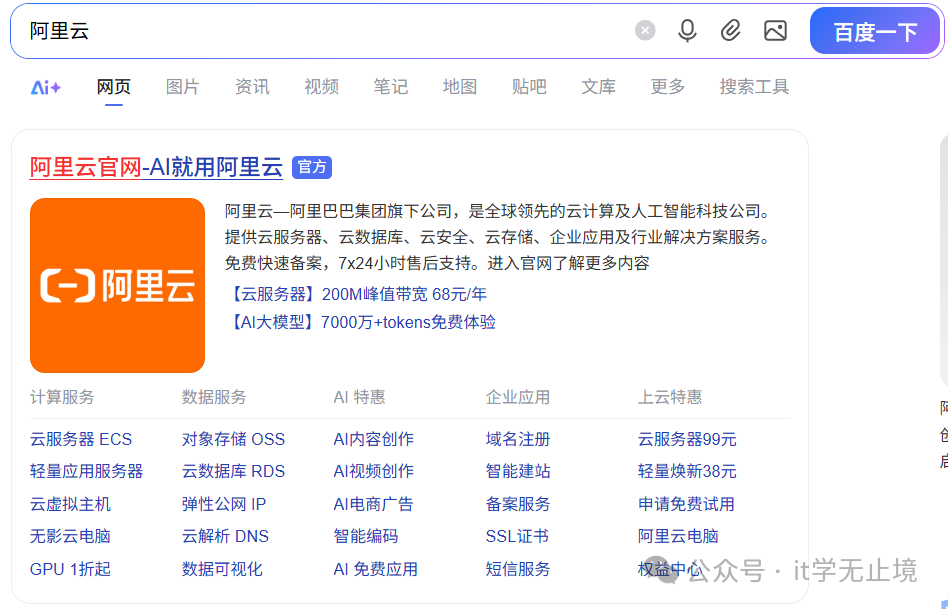
Task: Select the 网页 tab
Action: pos(114,87)
